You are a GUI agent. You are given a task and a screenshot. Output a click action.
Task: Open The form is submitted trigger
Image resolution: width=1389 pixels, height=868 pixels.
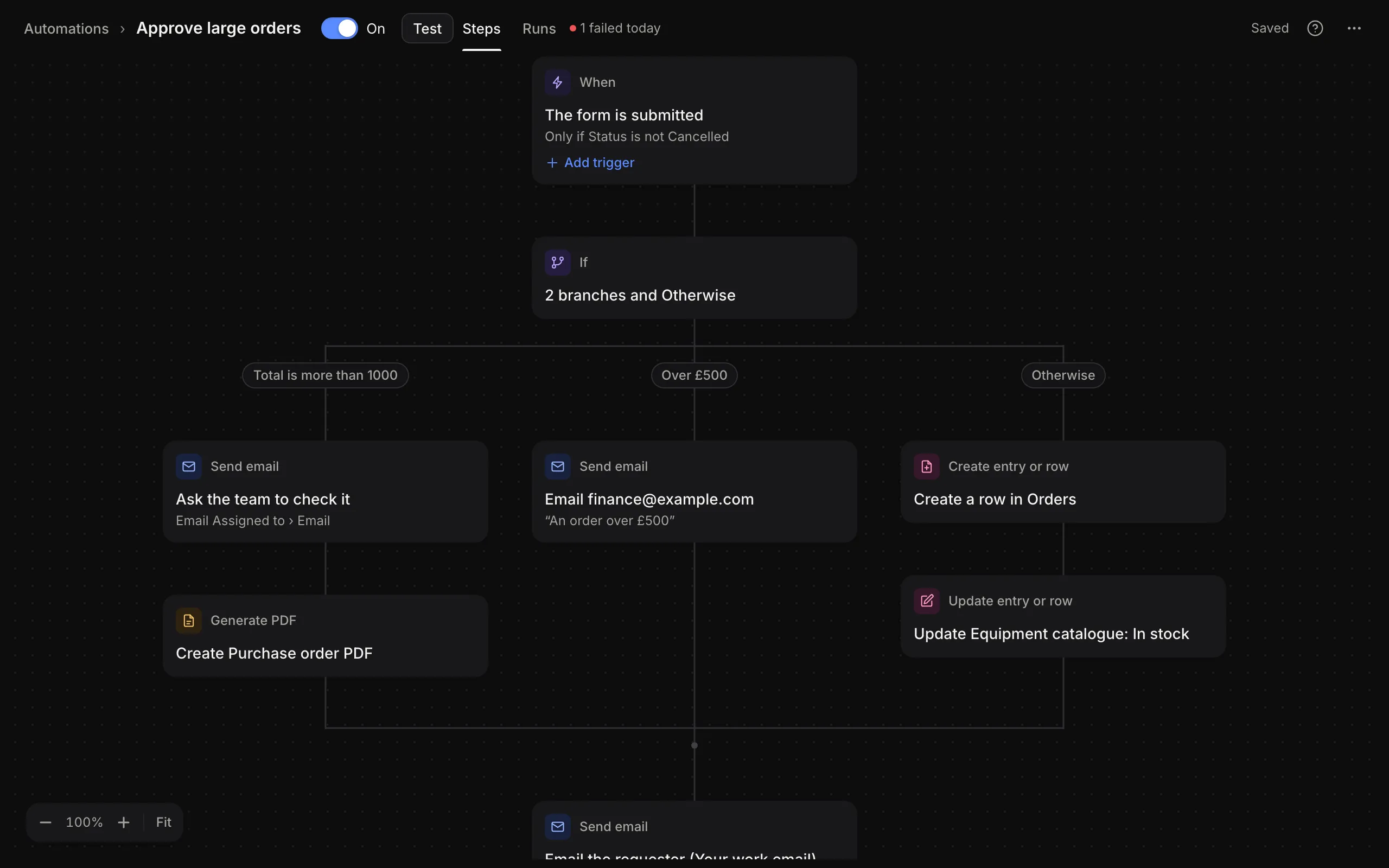pos(694,120)
